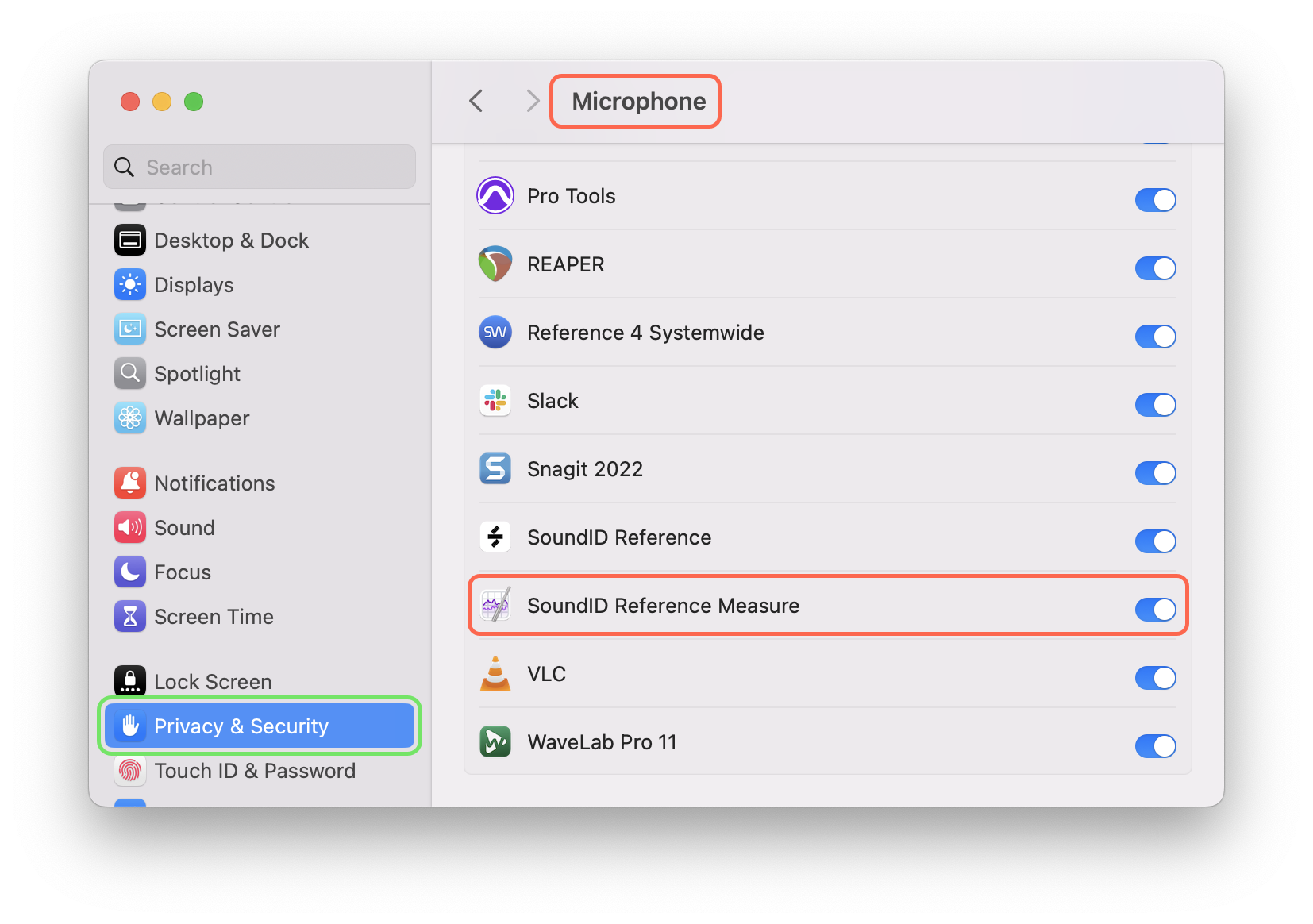This screenshot has width=1313, height=924.
Task: Toggle Reference 4 Systemwide microphone access
Action: click(1156, 337)
